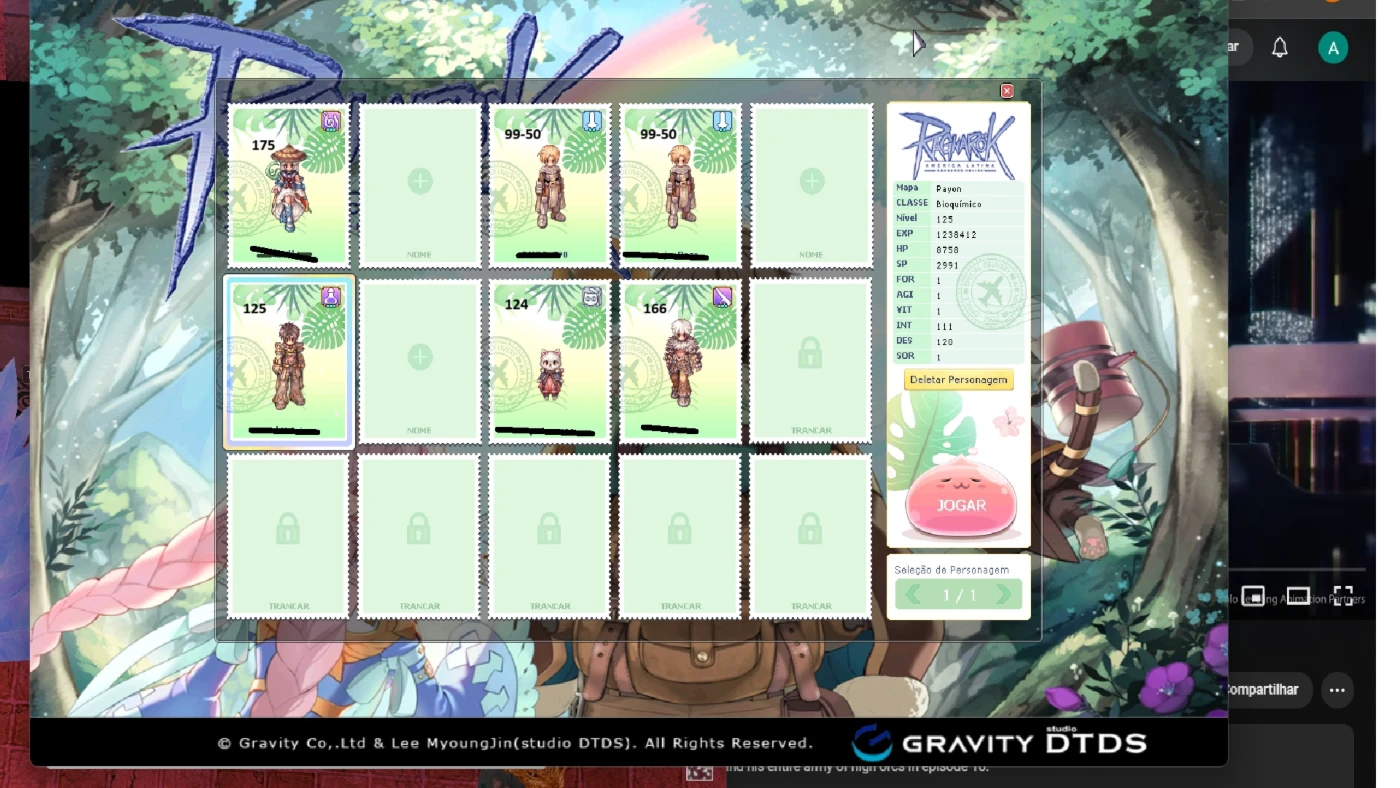Create a character in the empty slot beside the 125 card
Screen dimensions: 1400x788
tap(420, 361)
